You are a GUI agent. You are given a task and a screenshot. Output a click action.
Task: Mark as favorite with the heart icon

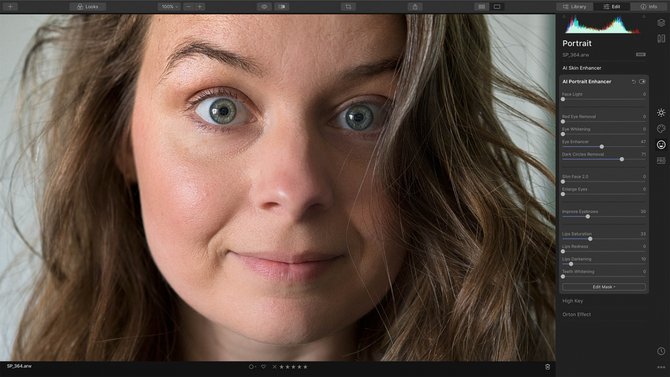pos(263,367)
